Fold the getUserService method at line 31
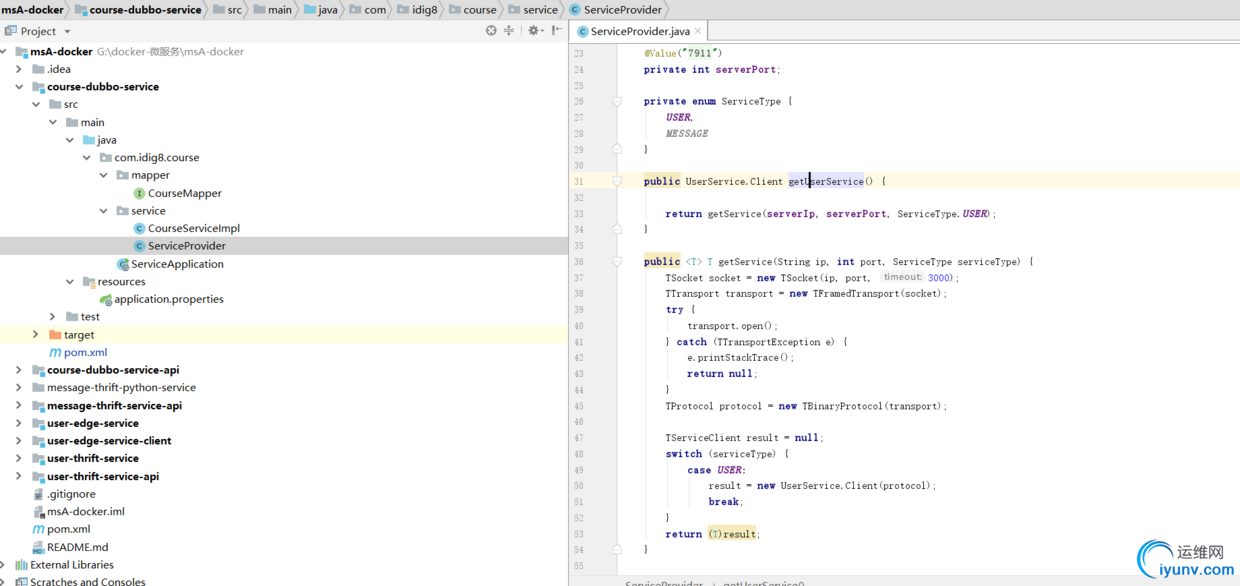 coord(617,181)
